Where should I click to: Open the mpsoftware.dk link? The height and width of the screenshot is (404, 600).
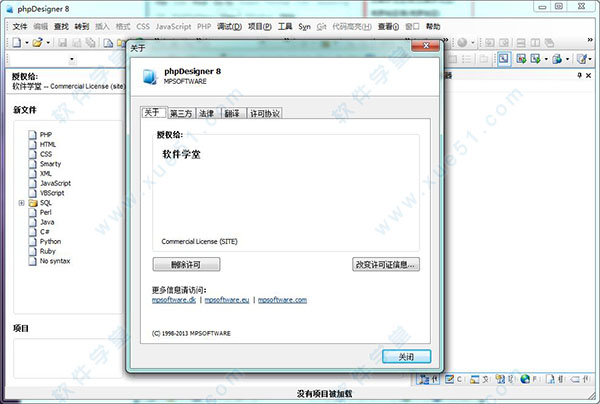[174, 300]
